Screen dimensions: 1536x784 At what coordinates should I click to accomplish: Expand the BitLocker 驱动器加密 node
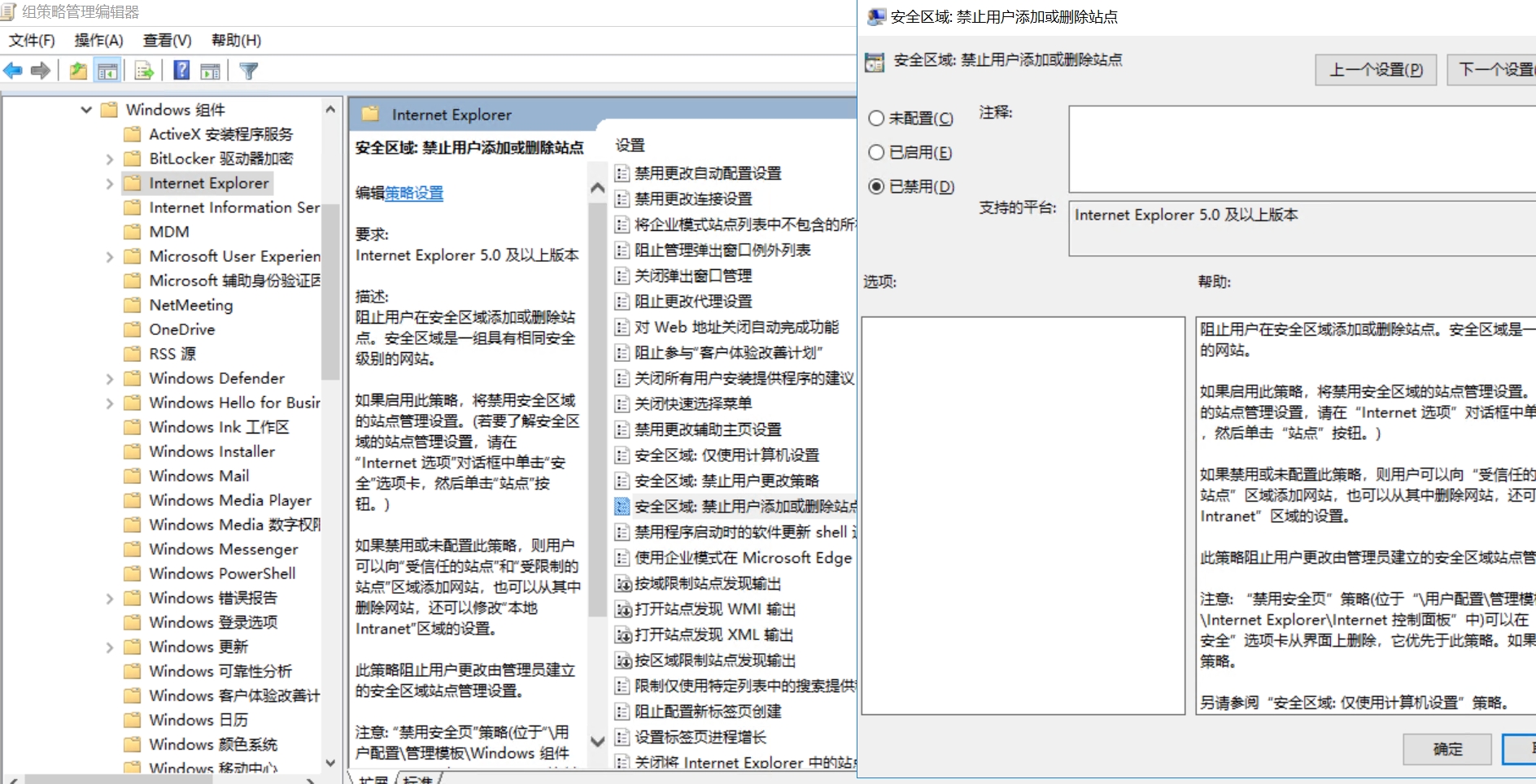coord(110,159)
